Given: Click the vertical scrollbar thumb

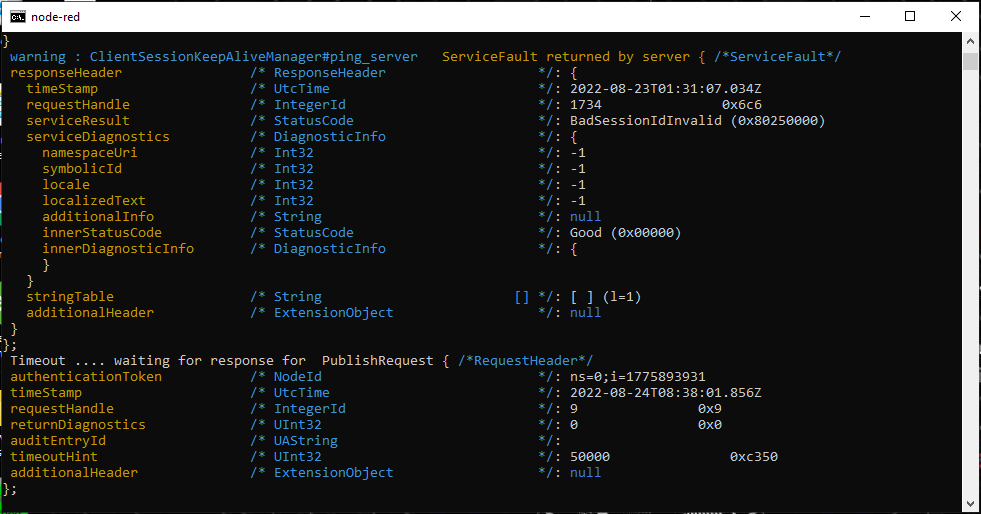Looking at the screenshot, I should coord(970,61).
